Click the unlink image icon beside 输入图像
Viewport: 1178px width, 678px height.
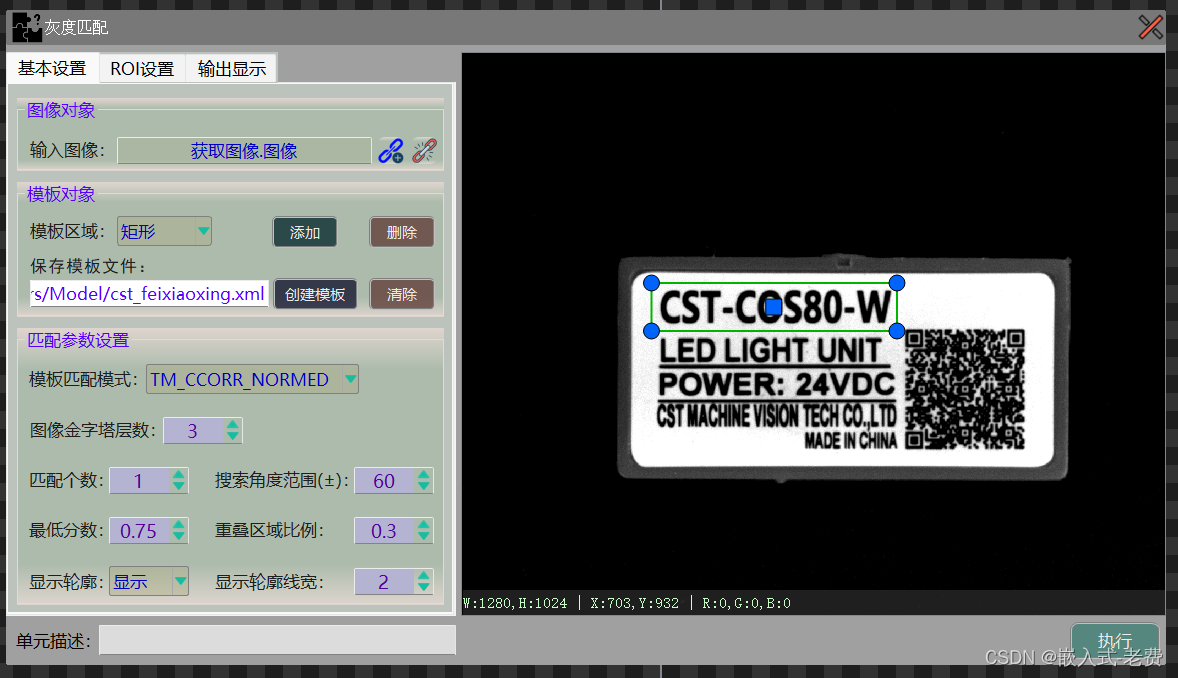click(x=424, y=151)
